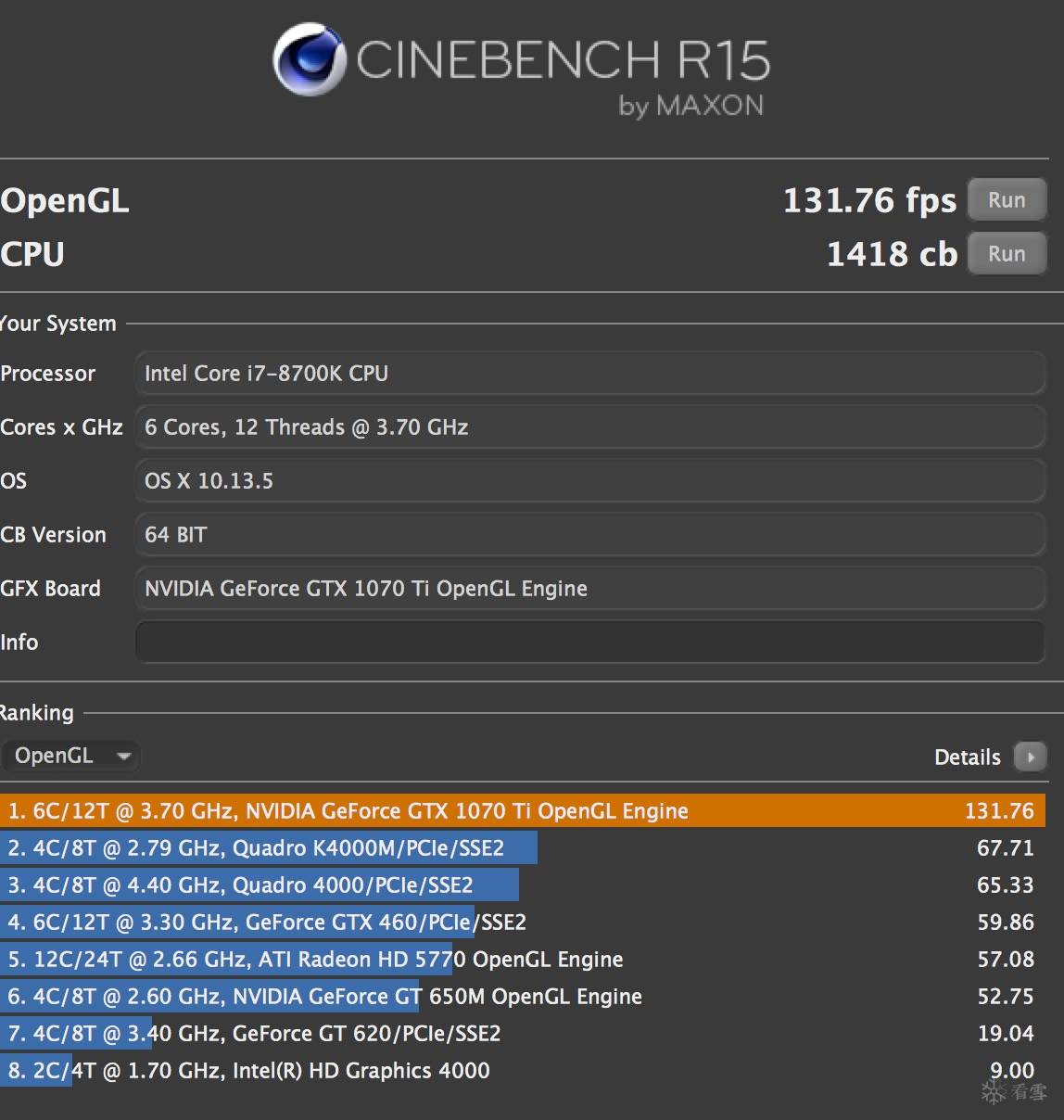Click the OpenGL score 131.76 fps
The image size is (1064, 1120).
pos(869,200)
